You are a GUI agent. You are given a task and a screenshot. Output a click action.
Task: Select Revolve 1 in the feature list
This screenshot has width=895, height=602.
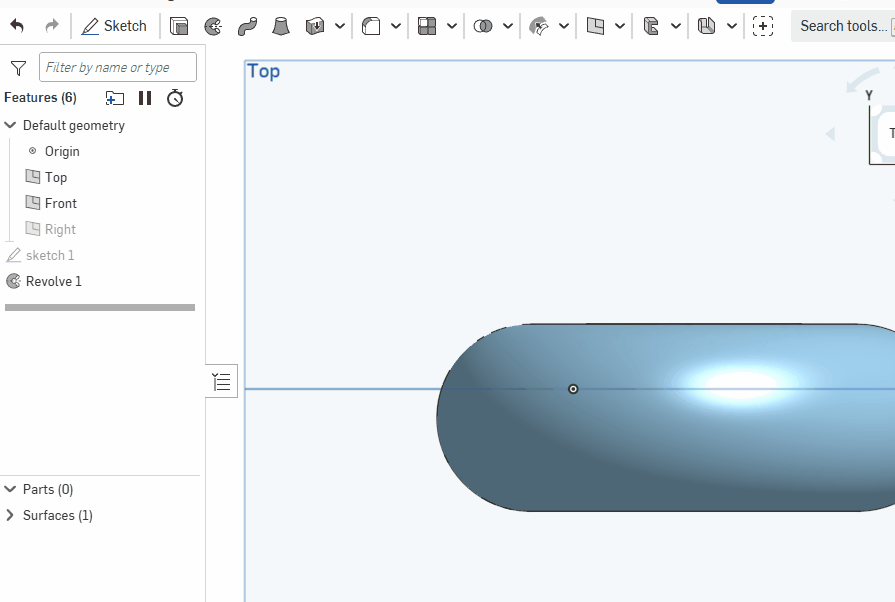coord(53,282)
